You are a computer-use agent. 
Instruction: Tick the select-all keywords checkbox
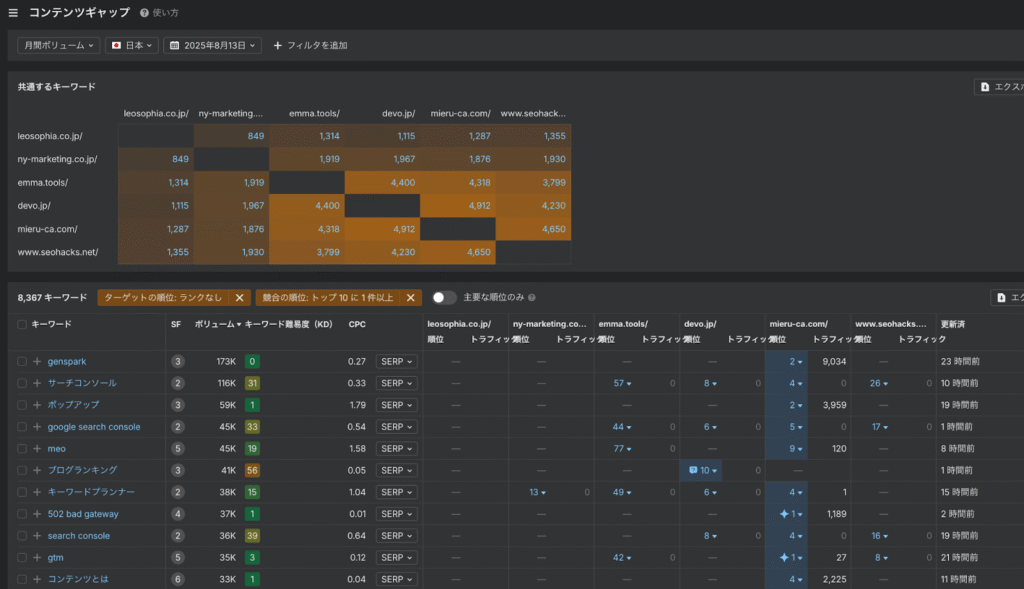coord(22,325)
